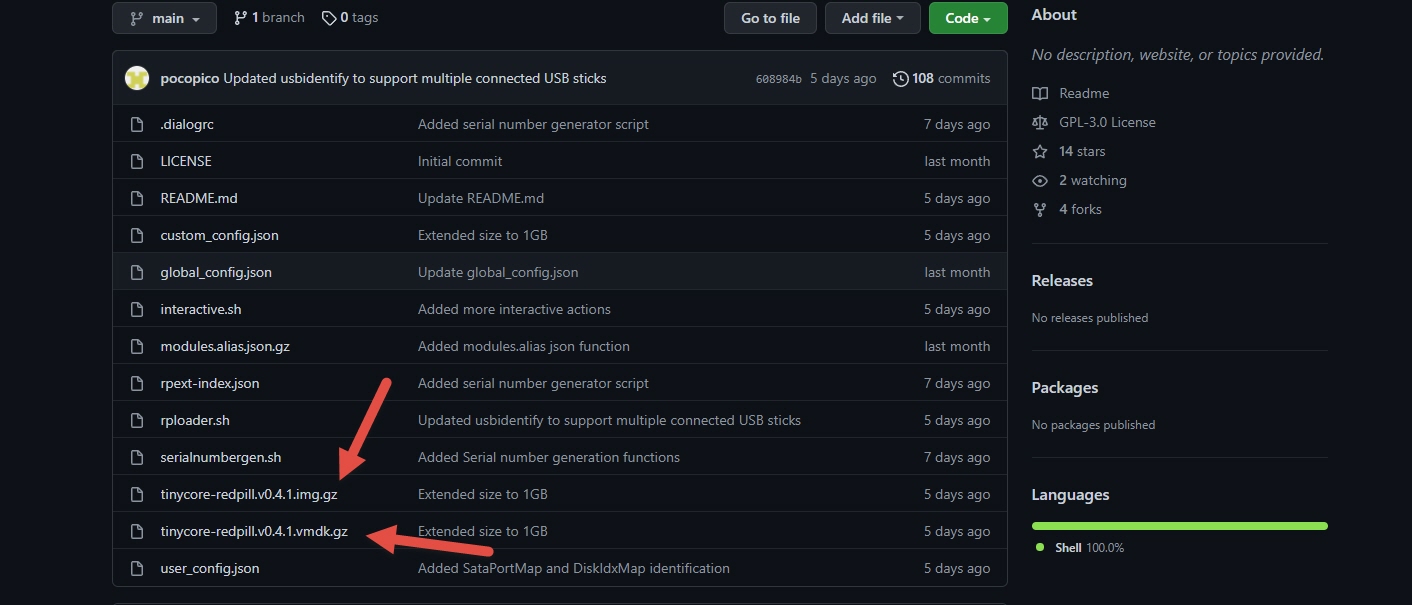Click the star icon beside 14 stars
This screenshot has height=605, width=1412.
point(1040,151)
